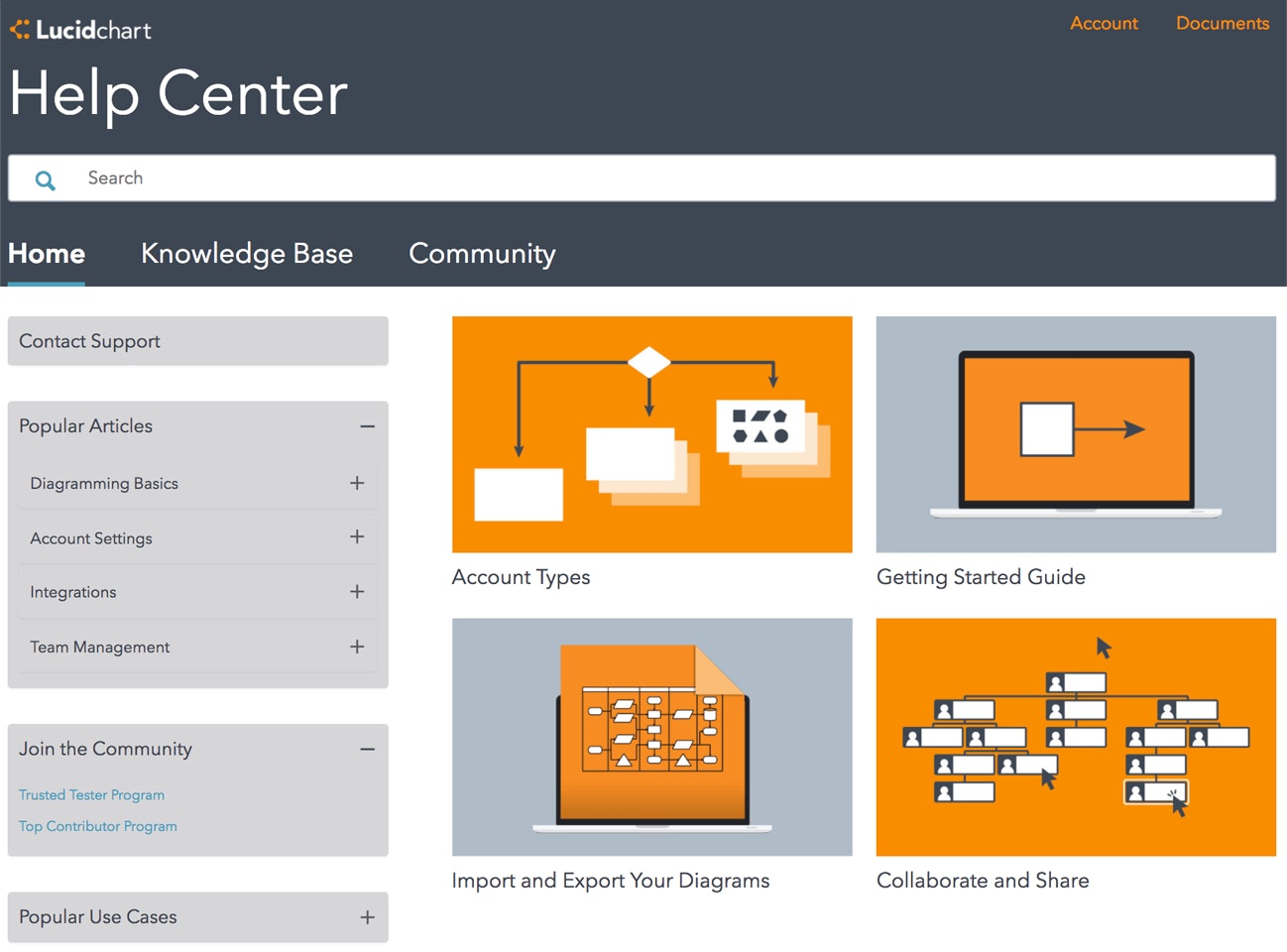Collapse the Popular Articles panel

pyautogui.click(x=367, y=426)
